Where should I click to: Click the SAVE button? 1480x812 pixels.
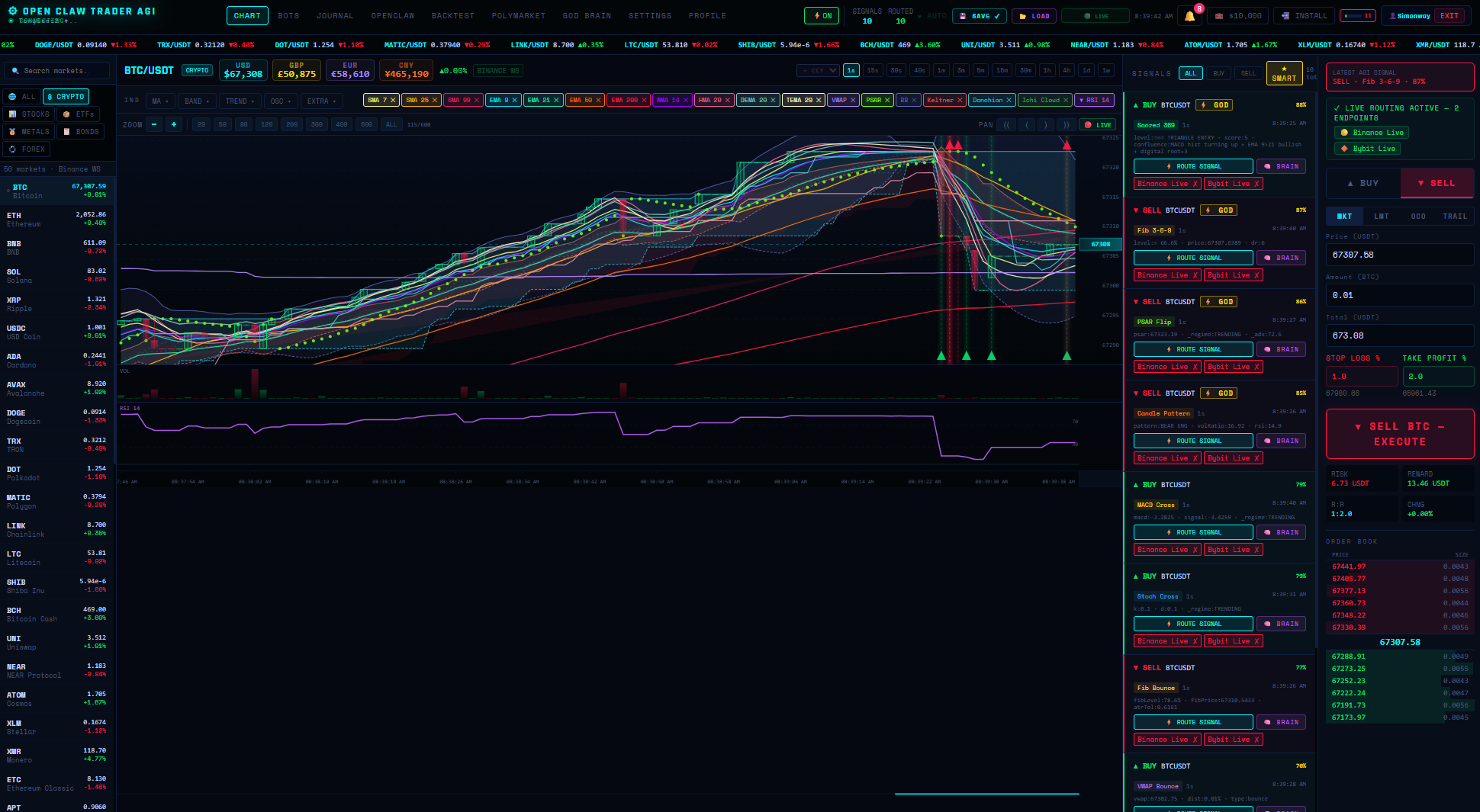pyautogui.click(x=980, y=16)
